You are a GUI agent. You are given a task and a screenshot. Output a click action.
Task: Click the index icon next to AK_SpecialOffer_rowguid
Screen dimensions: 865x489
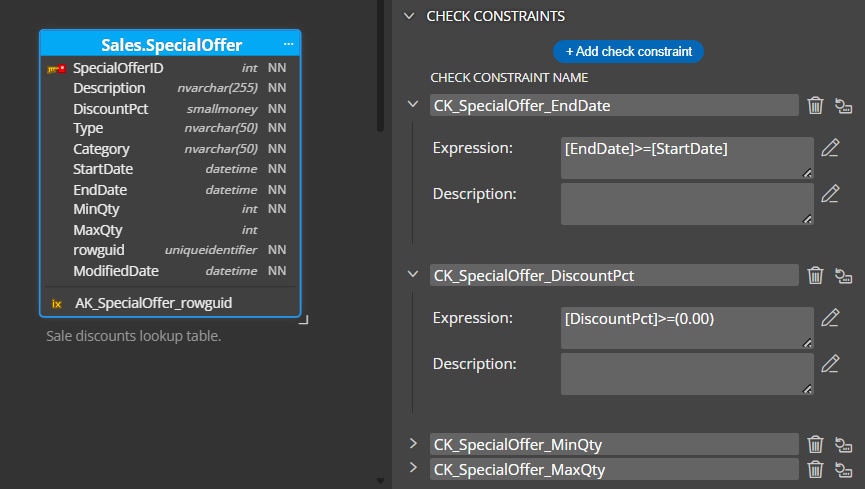56,304
